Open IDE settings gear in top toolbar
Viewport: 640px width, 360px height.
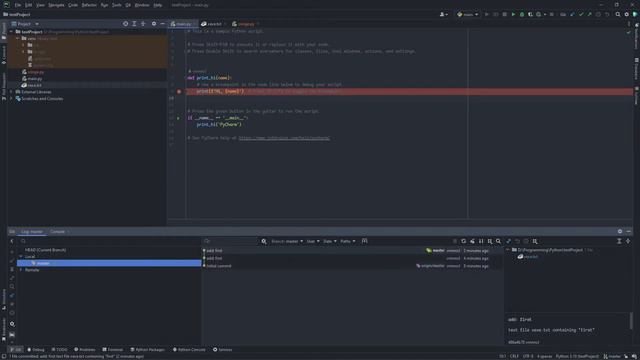[x=627, y=14]
